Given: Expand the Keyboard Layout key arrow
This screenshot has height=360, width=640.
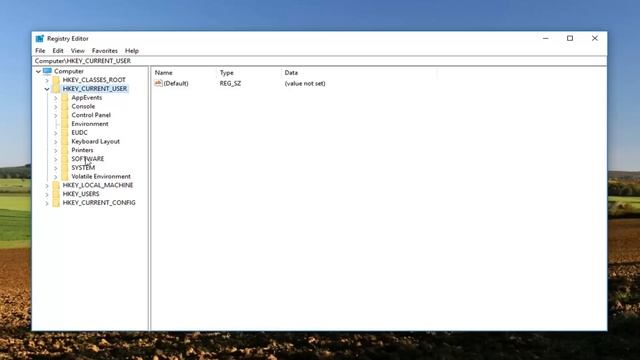Looking at the screenshot, I should pos(56,142).
